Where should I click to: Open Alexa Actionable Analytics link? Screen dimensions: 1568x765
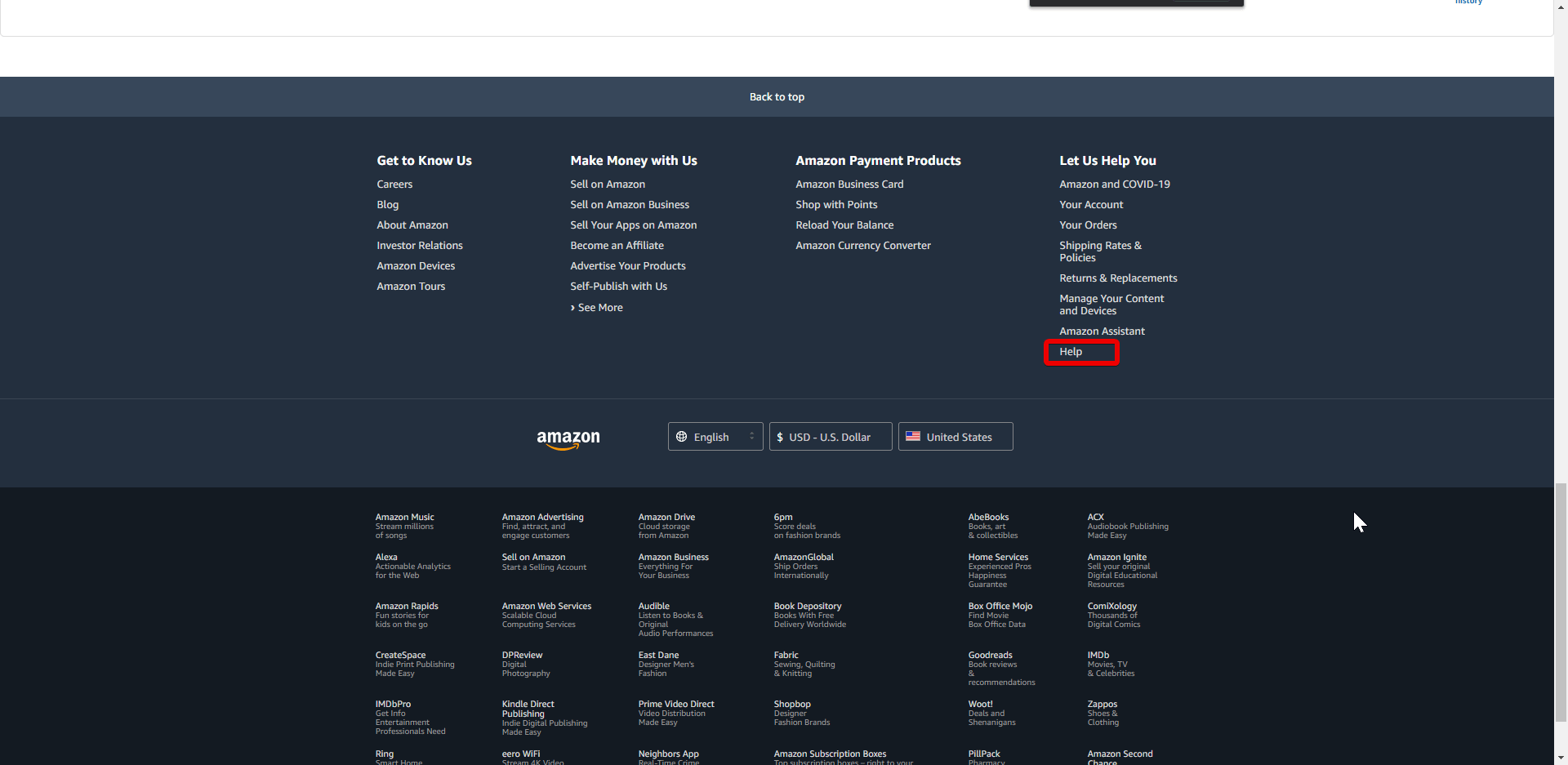[x=412, y=566]
